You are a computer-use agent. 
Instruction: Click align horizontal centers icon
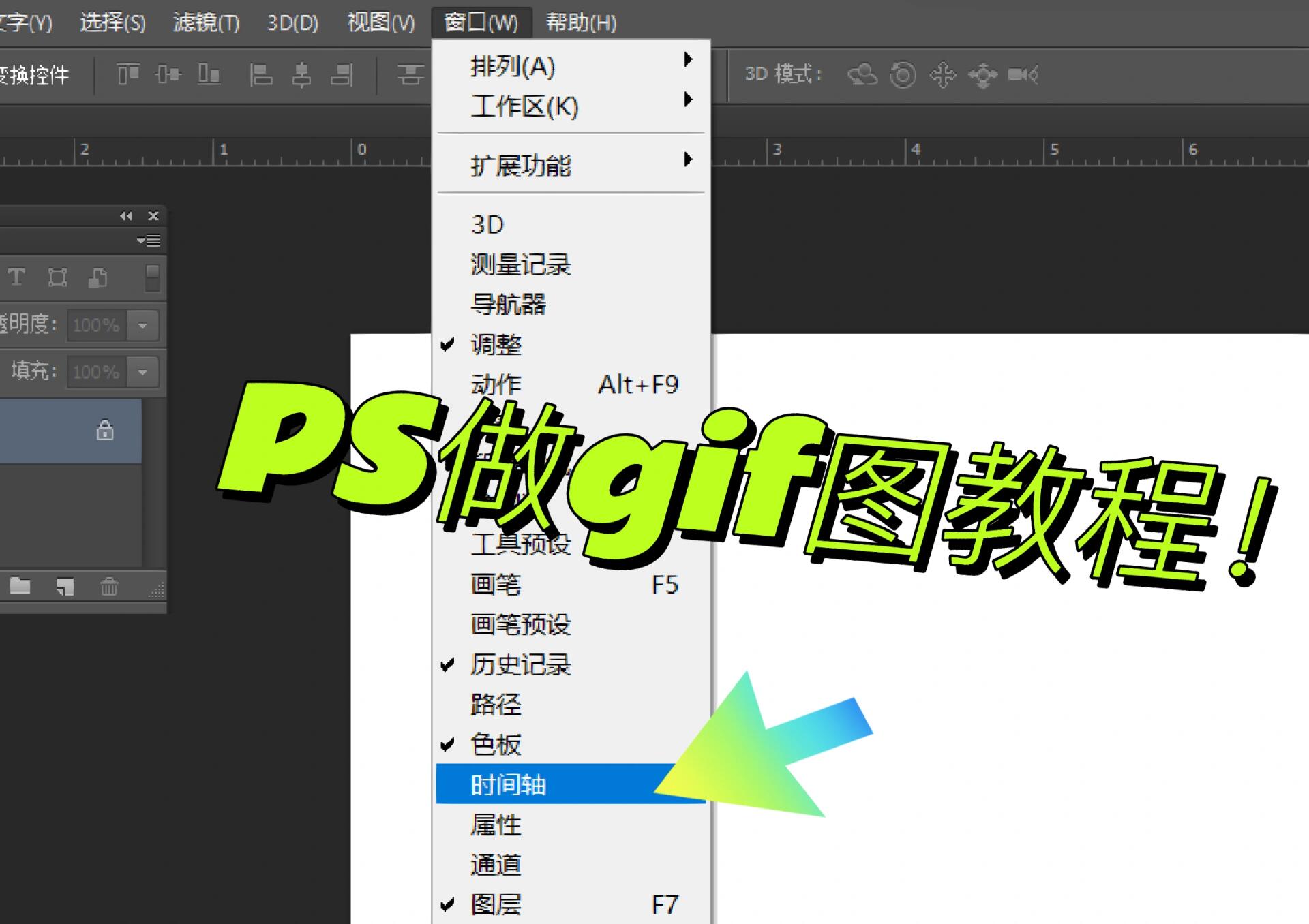point(301,74)
